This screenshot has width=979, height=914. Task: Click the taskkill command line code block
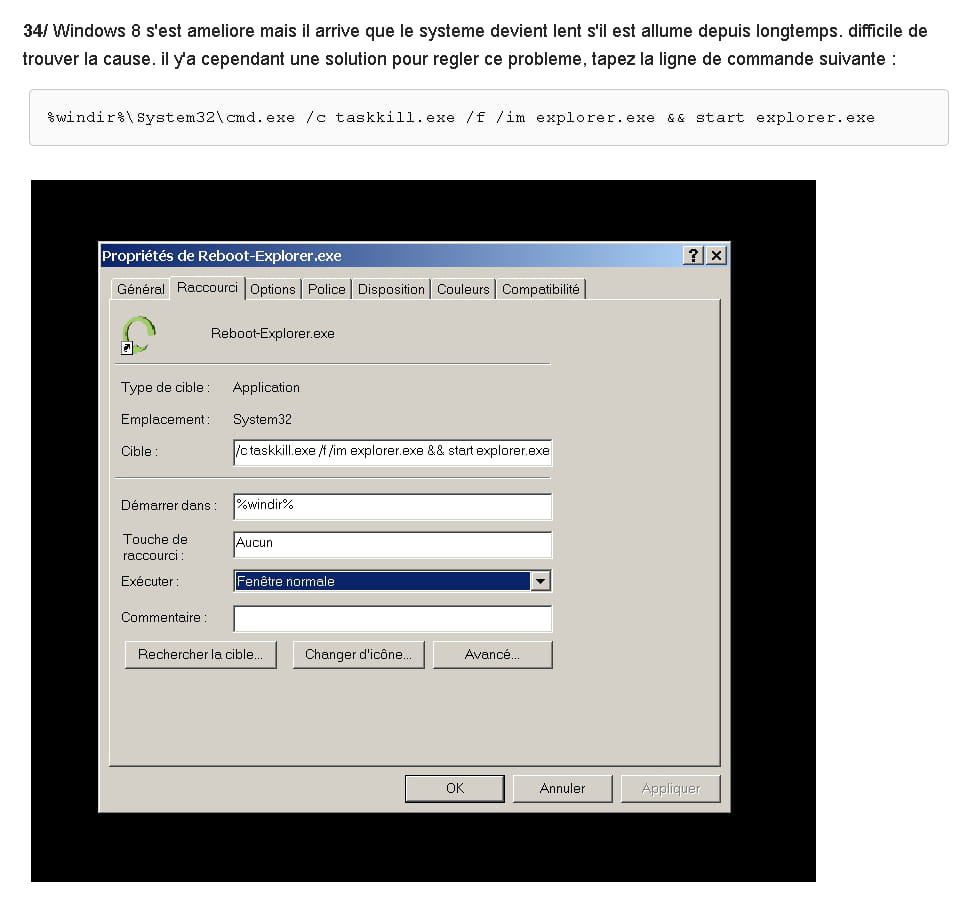(489, 117)
